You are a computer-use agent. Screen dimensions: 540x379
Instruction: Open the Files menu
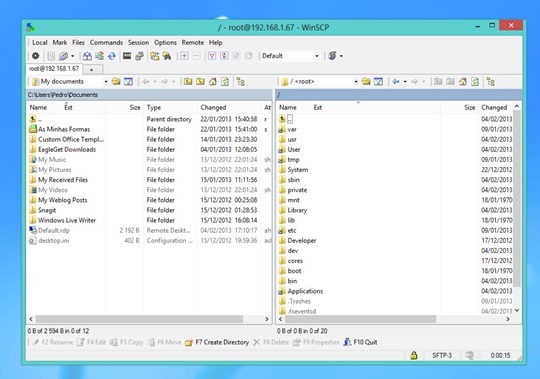tap(78, 42)
